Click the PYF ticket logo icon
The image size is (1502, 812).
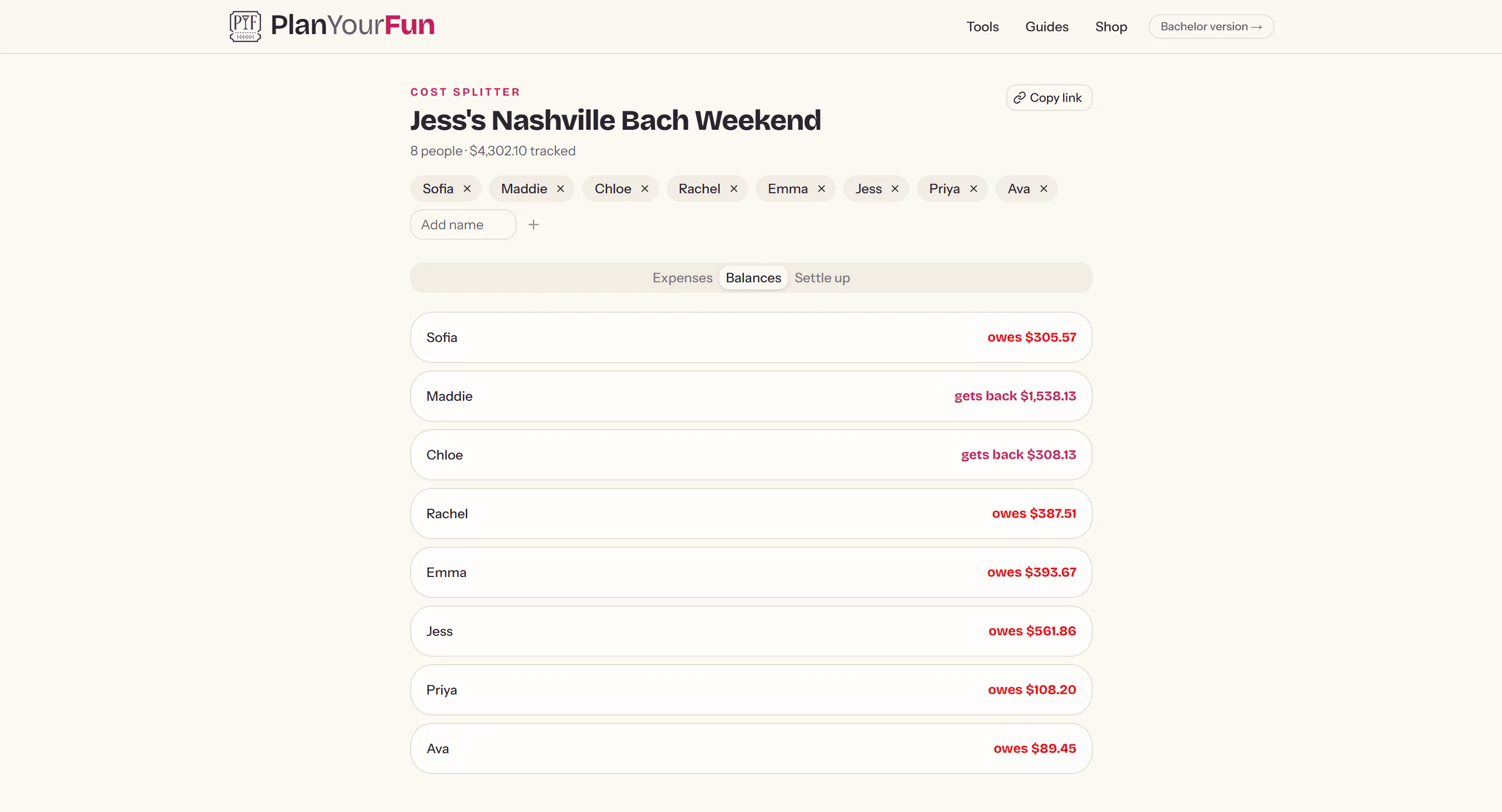point(245,26)
